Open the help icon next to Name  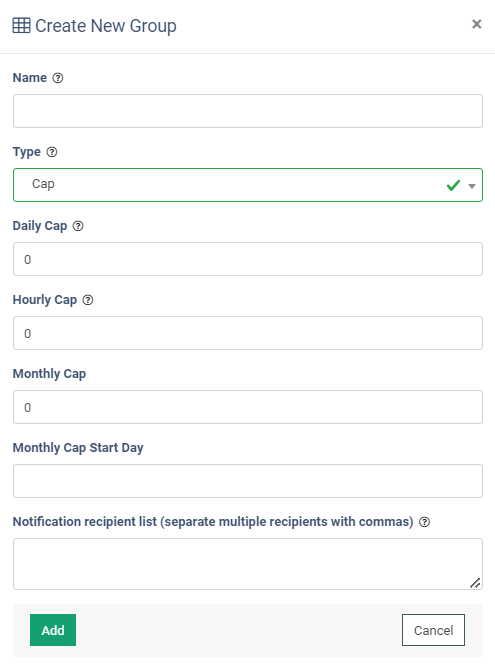coord(58,78)
